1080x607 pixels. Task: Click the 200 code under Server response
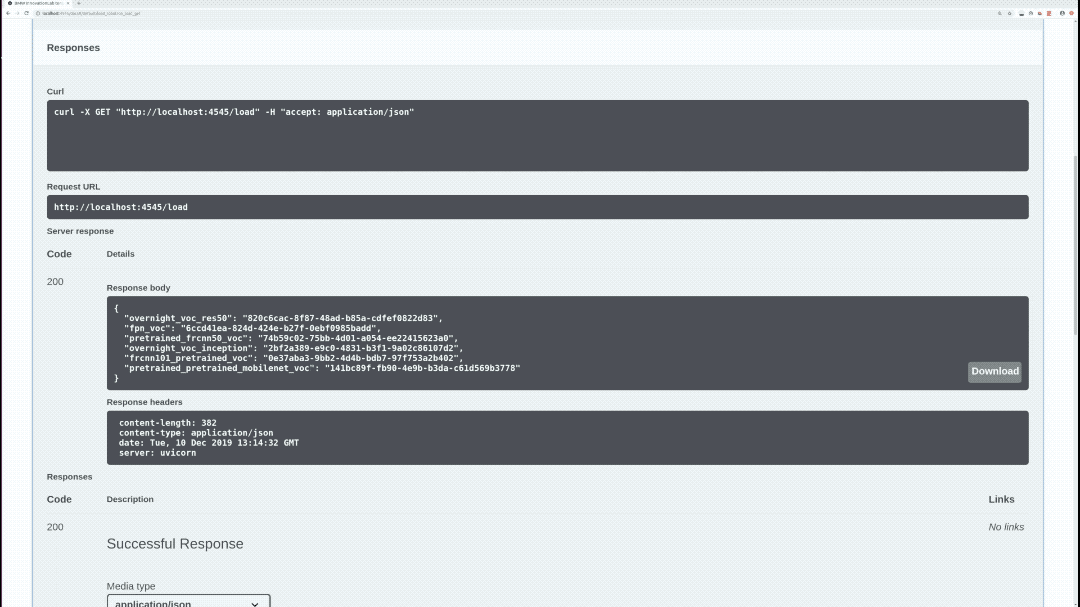55,282
